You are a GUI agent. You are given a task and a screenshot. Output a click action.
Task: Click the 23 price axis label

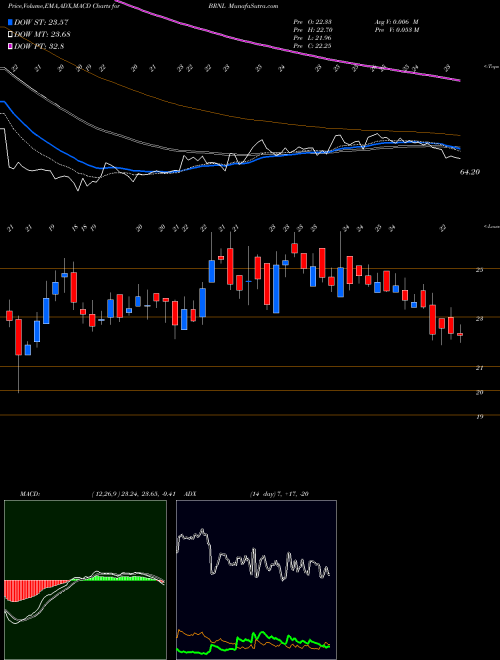click(479, 319)
